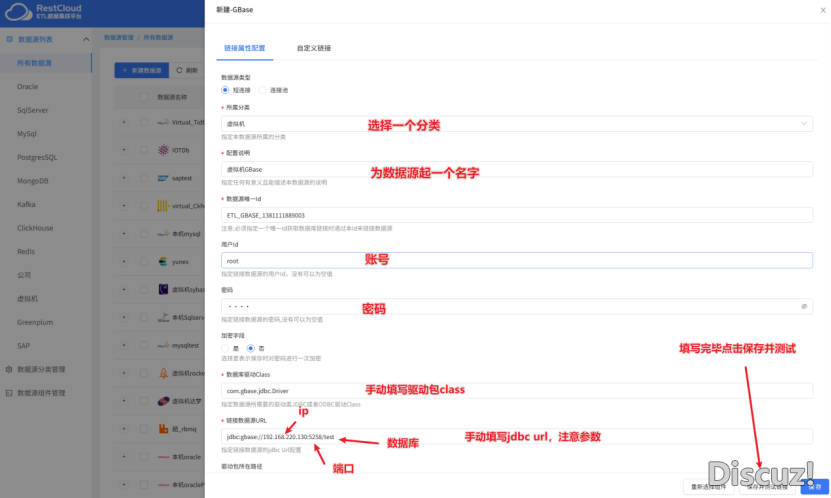Viewport: 831px width, 498px height.
Task: Click the 超_rbmq RabbitMQ icon
Action: click(163, 429)
